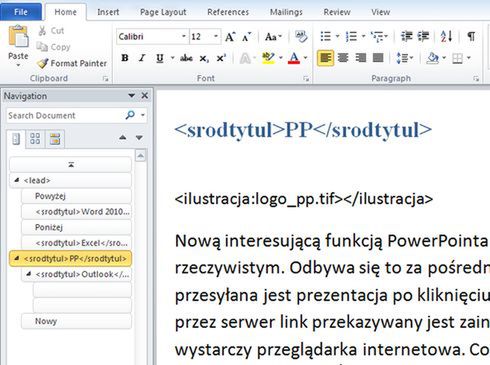Cut the selected text
This screenshot has width=490, height=365.
pyautogui.click(x=51, y=31)
